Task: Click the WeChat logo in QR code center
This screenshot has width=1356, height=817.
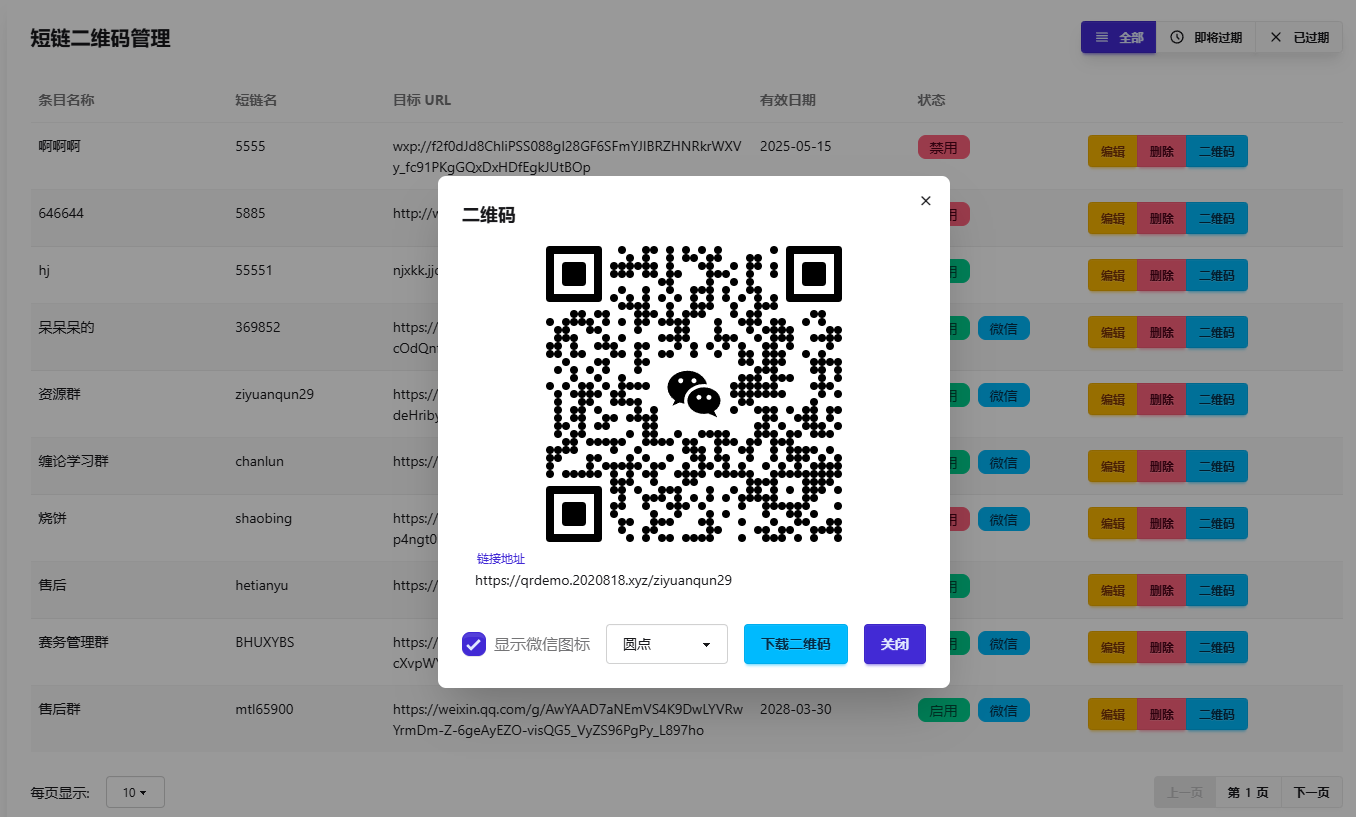Action: click(694, 394)
